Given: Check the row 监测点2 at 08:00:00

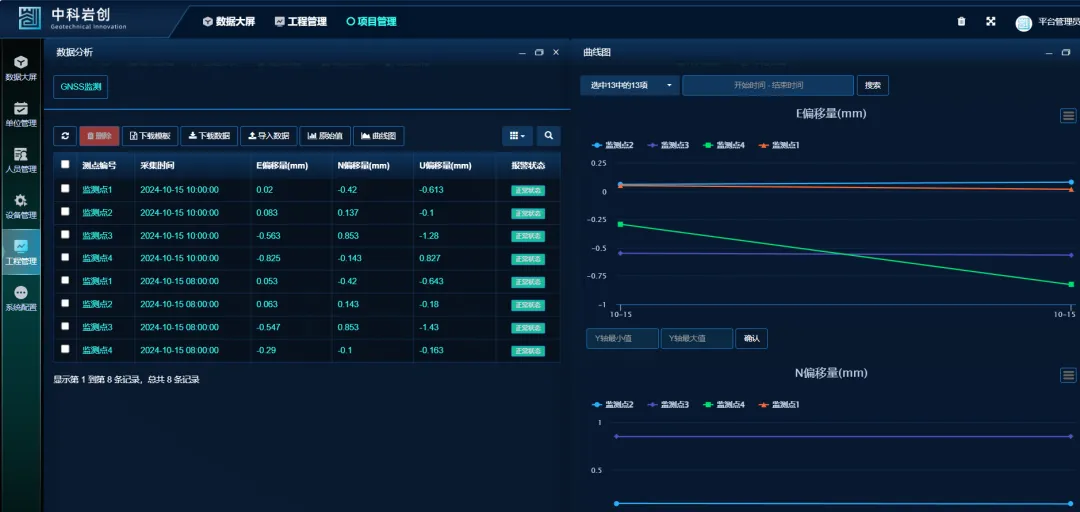Looking at the screenshot, I should point(65,303).
